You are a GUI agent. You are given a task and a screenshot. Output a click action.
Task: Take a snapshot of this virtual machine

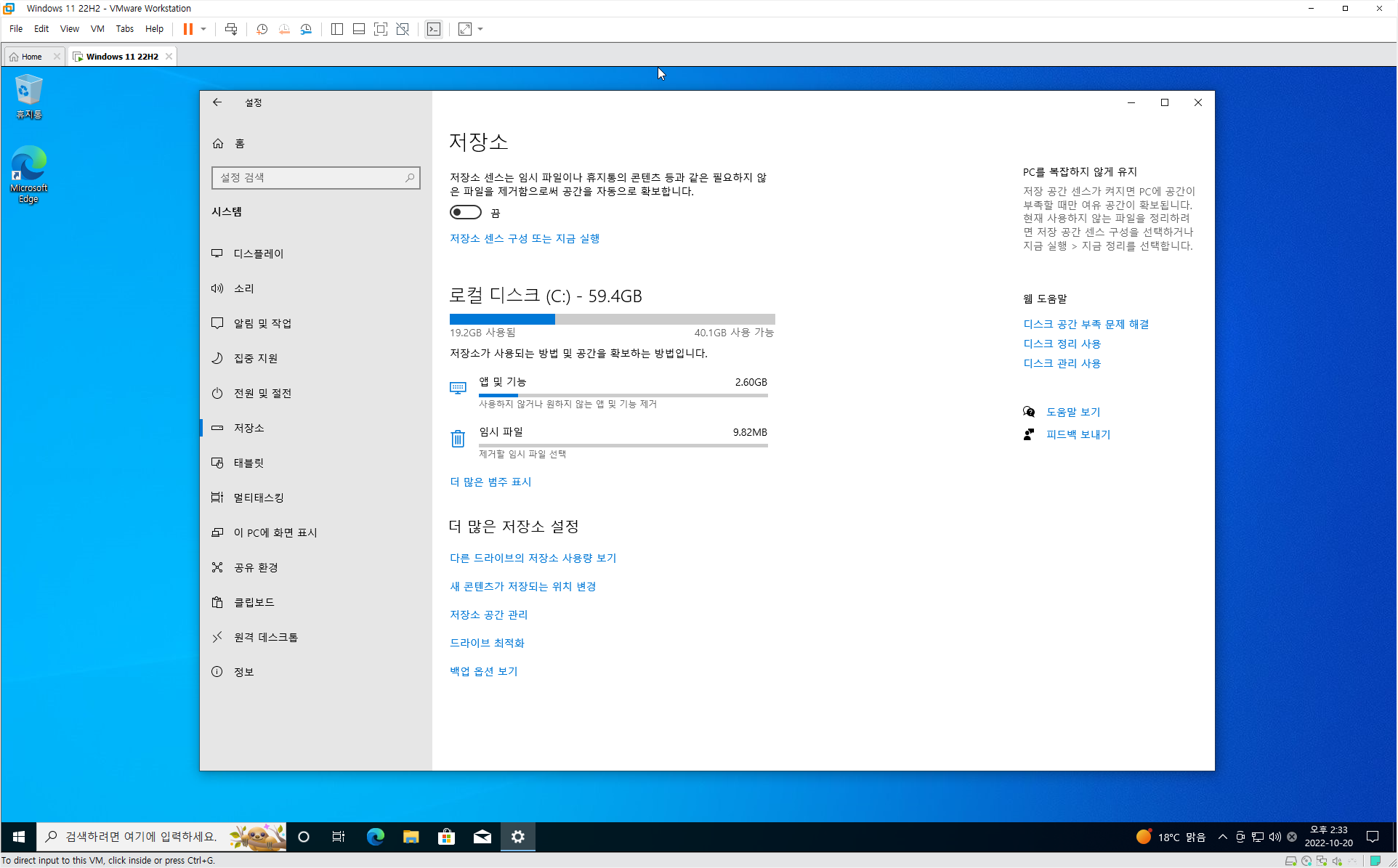262,29
